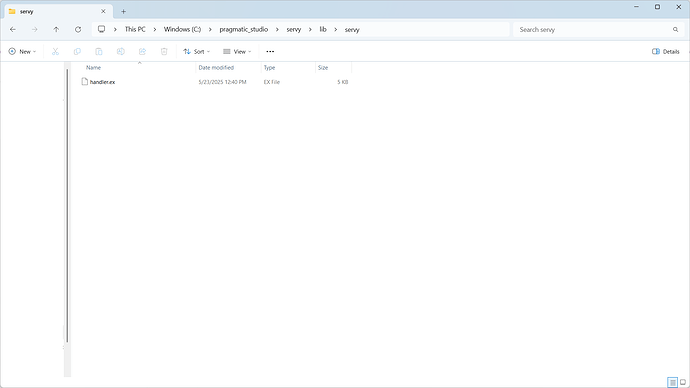Go back to the previous folder
The width and height of the screenshot is (690, 388).
pos(13,29)
